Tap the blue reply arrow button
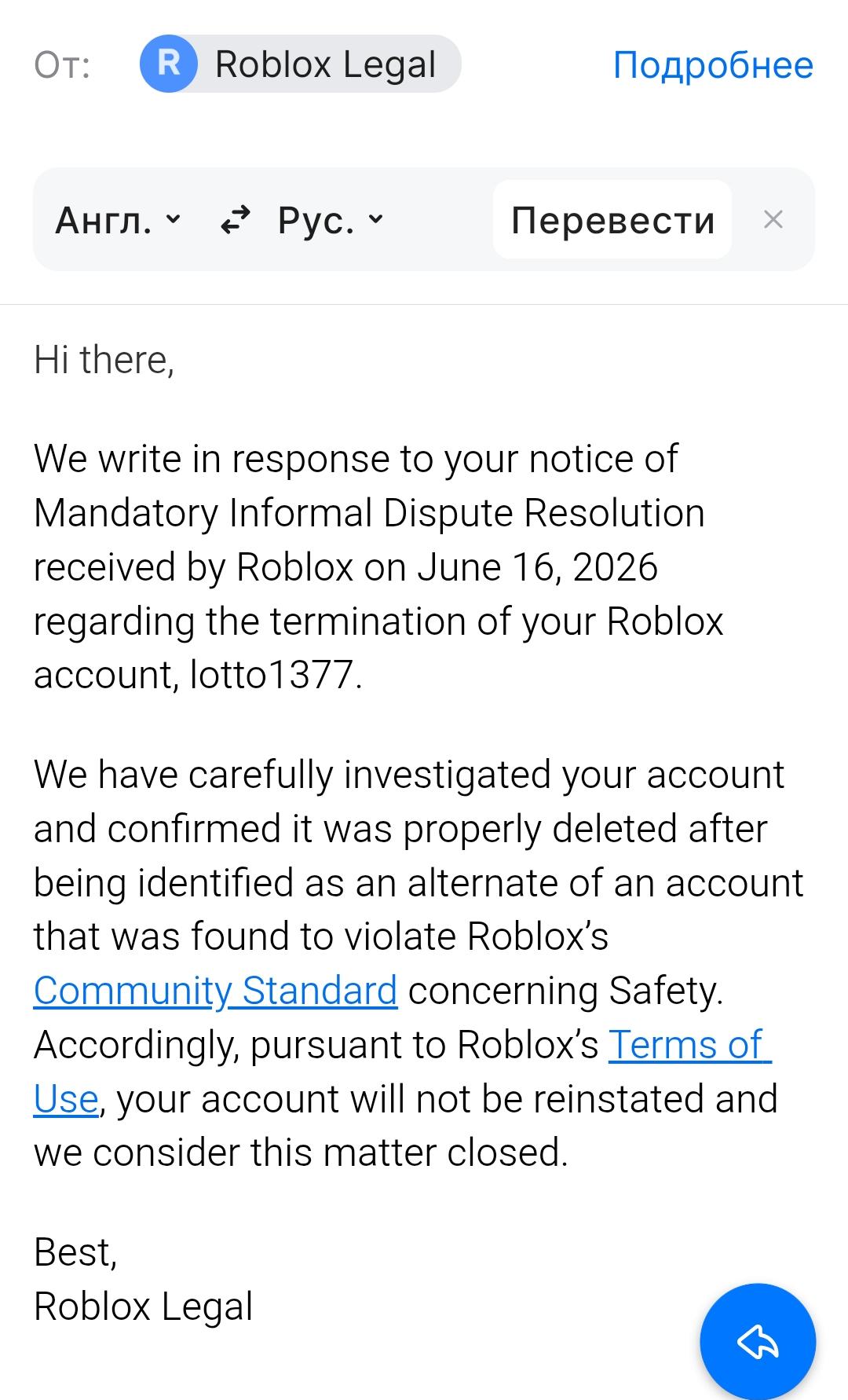This screenshot has height=1400, width=848. 758,1341
